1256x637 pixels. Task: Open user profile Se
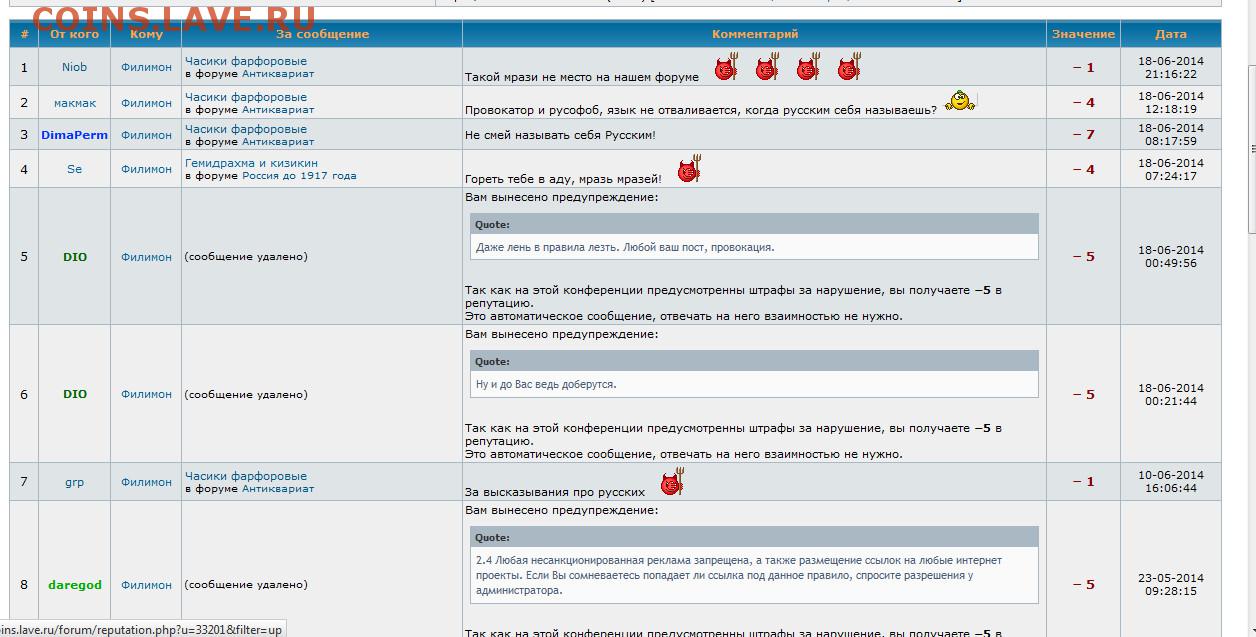point(74,169)
